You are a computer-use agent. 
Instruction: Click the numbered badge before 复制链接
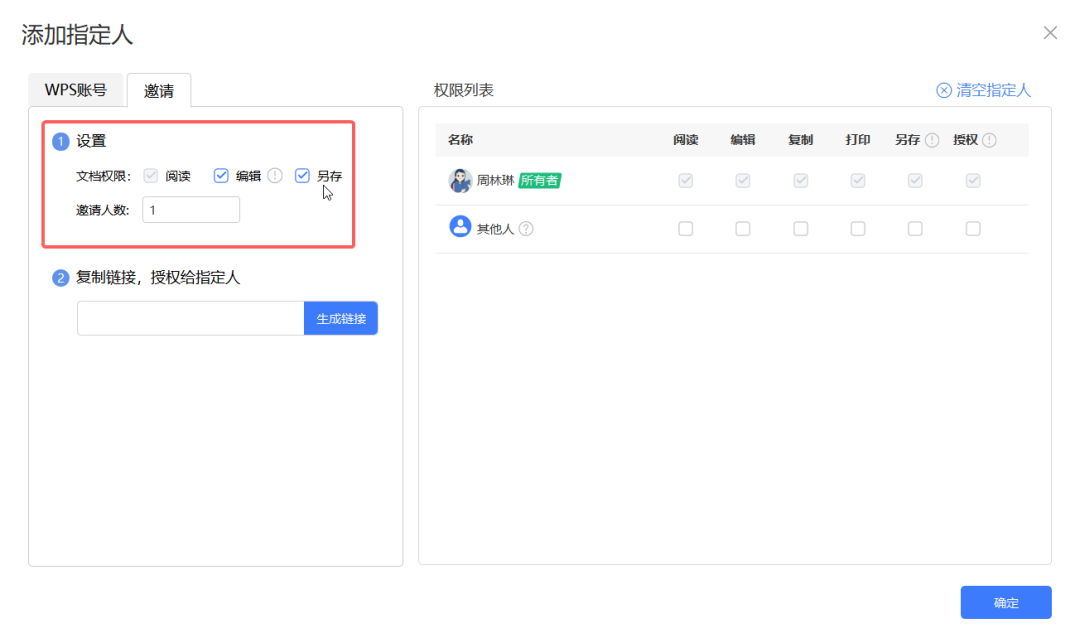(x=61, y=278)
